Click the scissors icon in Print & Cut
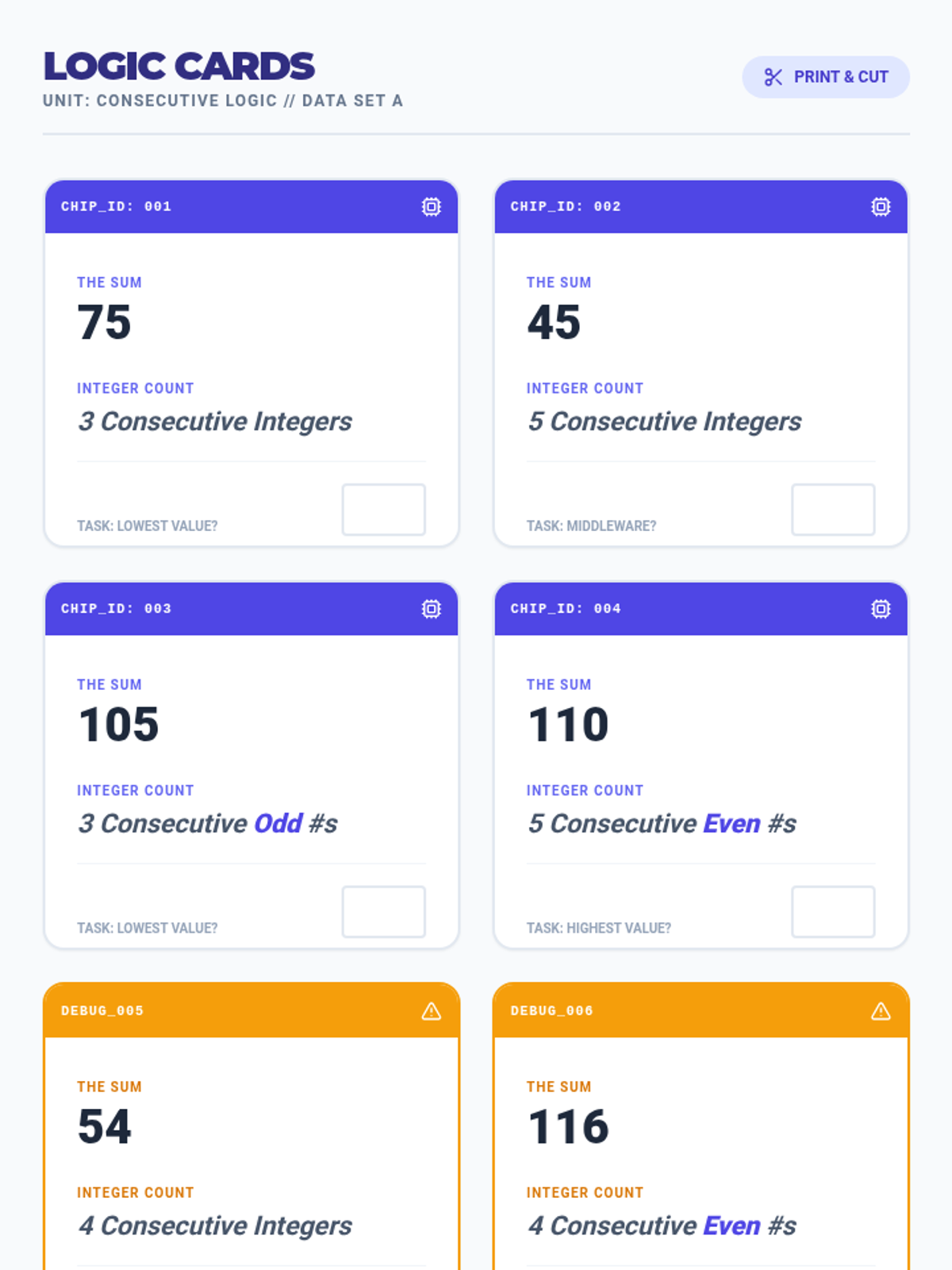 pyautogui.click(x=773, y=77)
